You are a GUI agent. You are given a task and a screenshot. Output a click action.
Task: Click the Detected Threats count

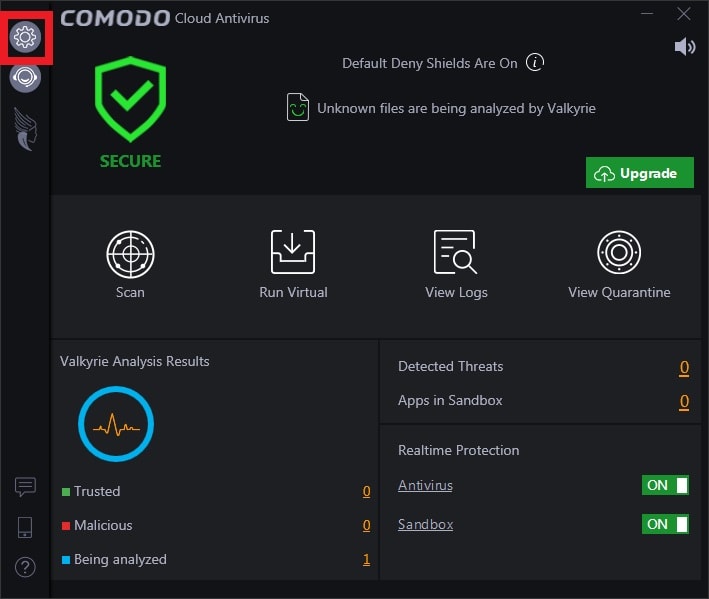point(684,368)
